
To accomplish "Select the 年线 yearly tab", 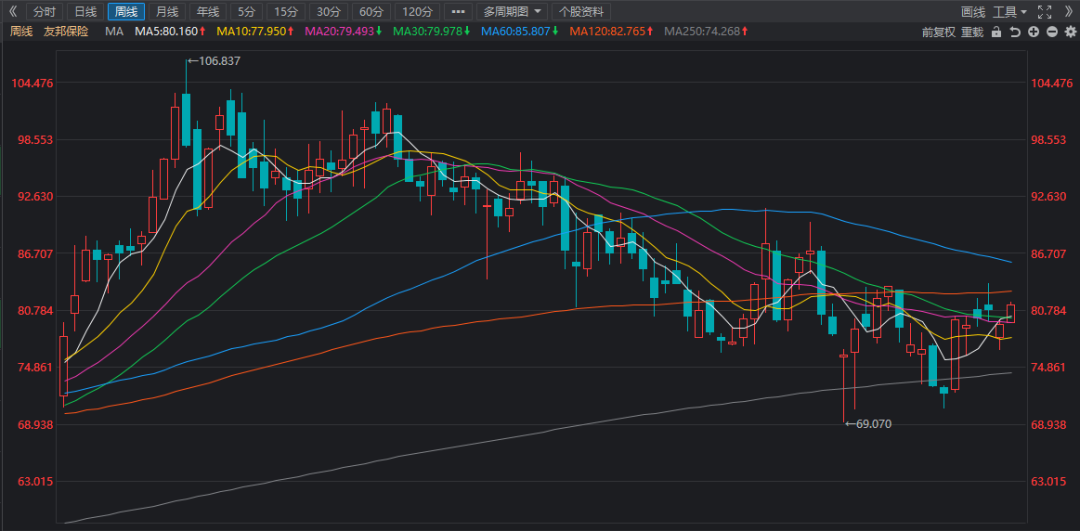I will 207,12.
